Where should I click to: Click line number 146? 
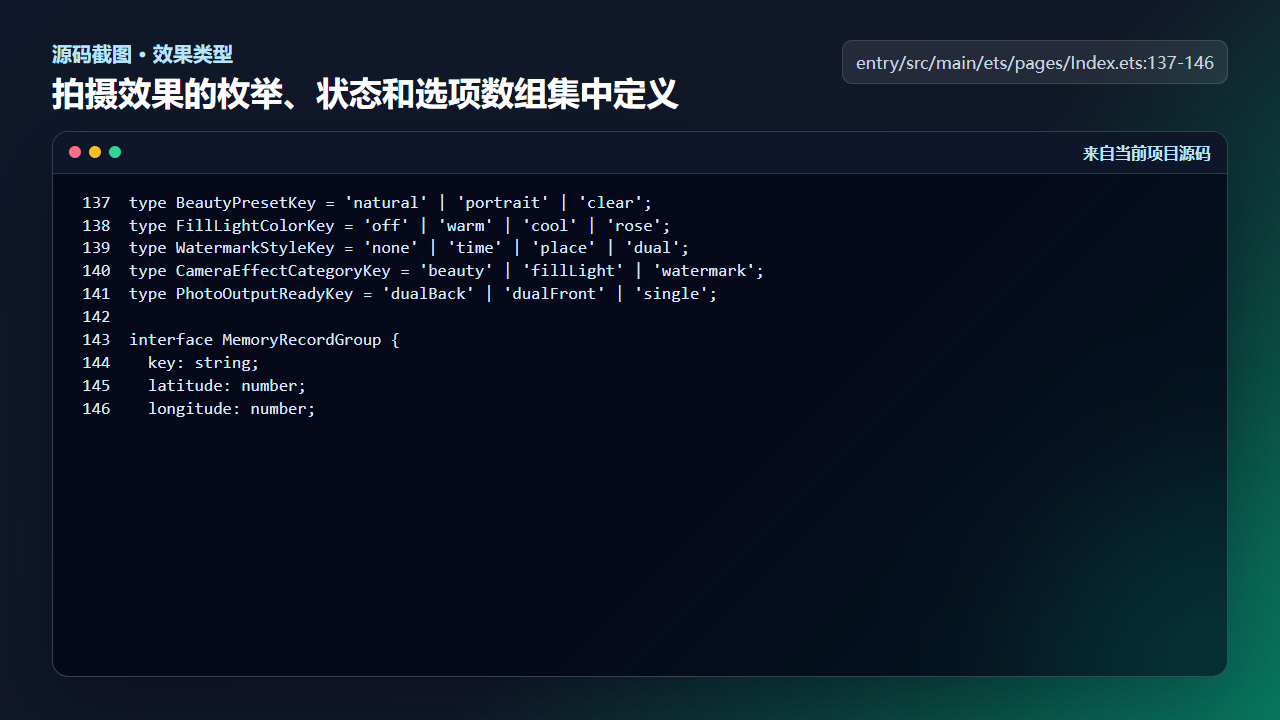click(96, 409)
